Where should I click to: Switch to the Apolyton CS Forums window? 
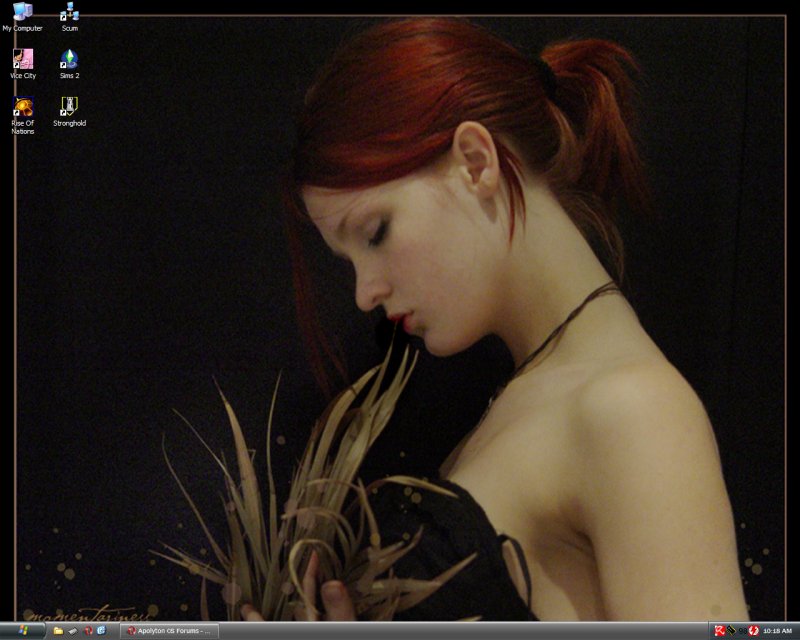(x=169, y=631)
